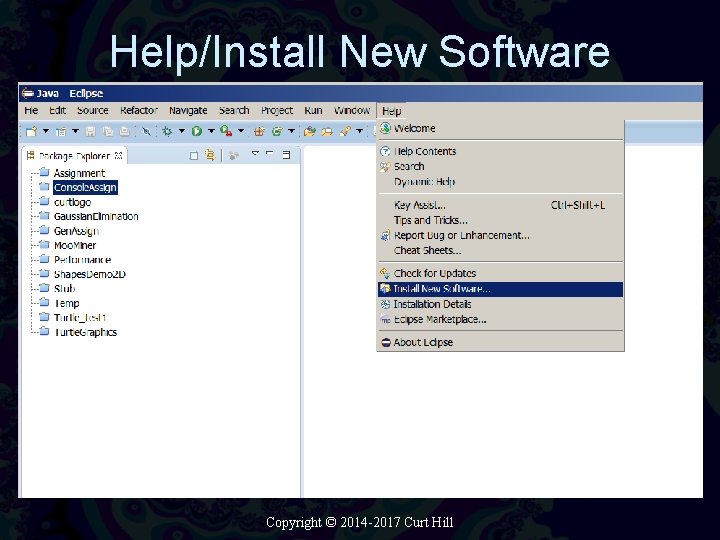The image size is (720, 540).
Task: Open the dropdown arrow beside the New icon
Action: (46, 131)
